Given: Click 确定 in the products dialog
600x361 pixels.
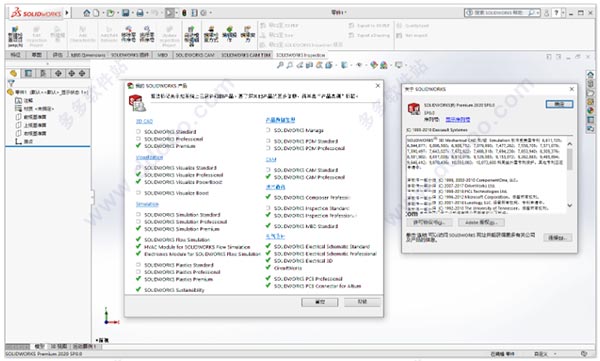Looking at the screenshot, I should click(320, 302).
